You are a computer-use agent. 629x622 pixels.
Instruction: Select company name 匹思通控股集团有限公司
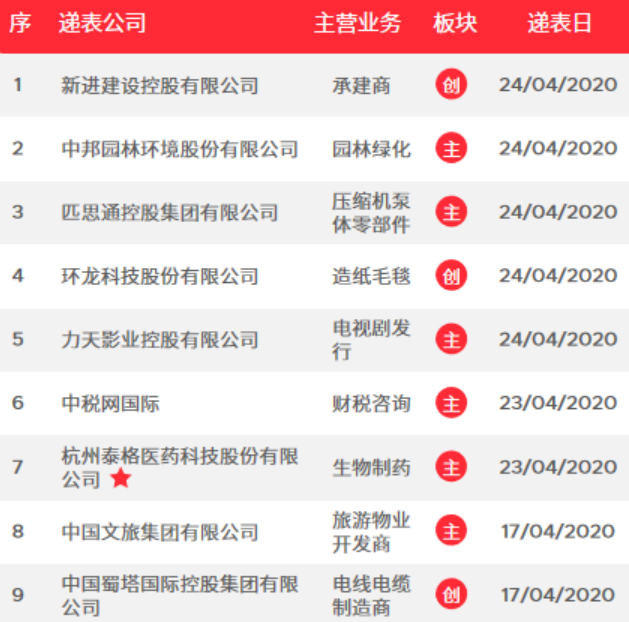click(x=169, y=213)
